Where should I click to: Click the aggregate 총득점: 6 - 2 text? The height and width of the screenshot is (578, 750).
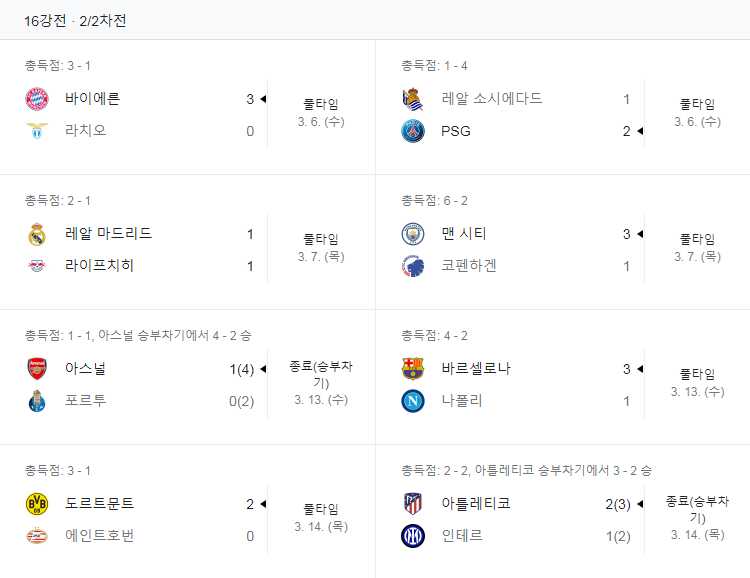(x=435, y=201)
